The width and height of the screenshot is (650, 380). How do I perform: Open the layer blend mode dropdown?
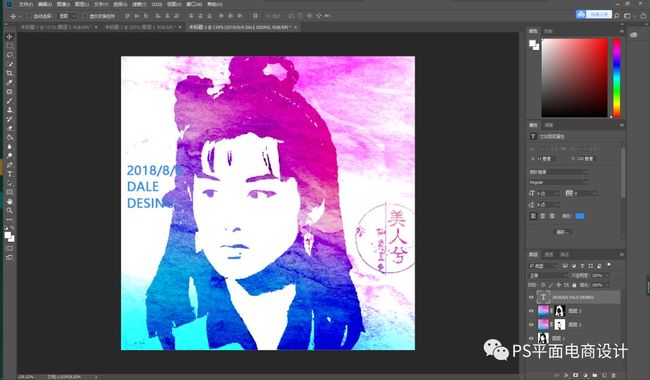click(x=548, y=276)
